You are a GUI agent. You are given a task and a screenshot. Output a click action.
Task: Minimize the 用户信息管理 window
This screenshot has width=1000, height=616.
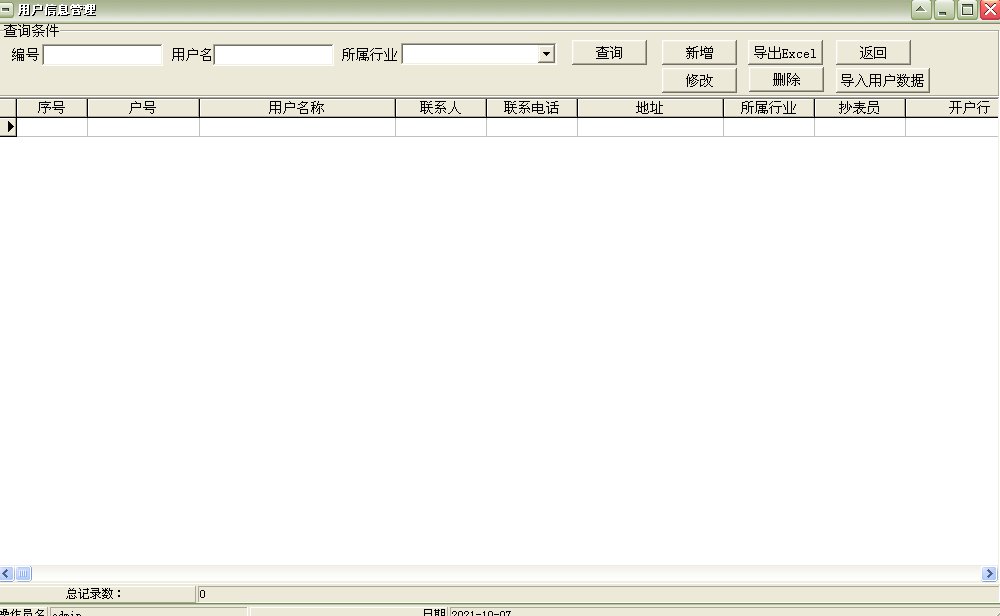[944, 10]
